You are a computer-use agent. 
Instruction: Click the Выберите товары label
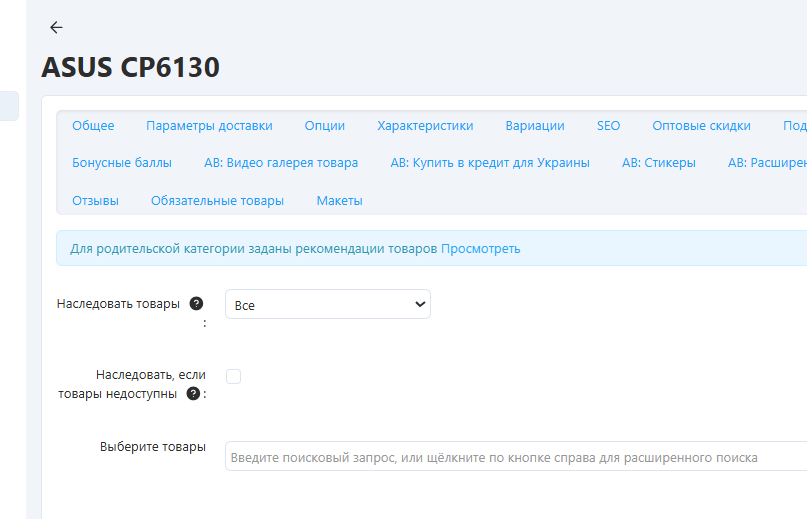coord(153,446)
